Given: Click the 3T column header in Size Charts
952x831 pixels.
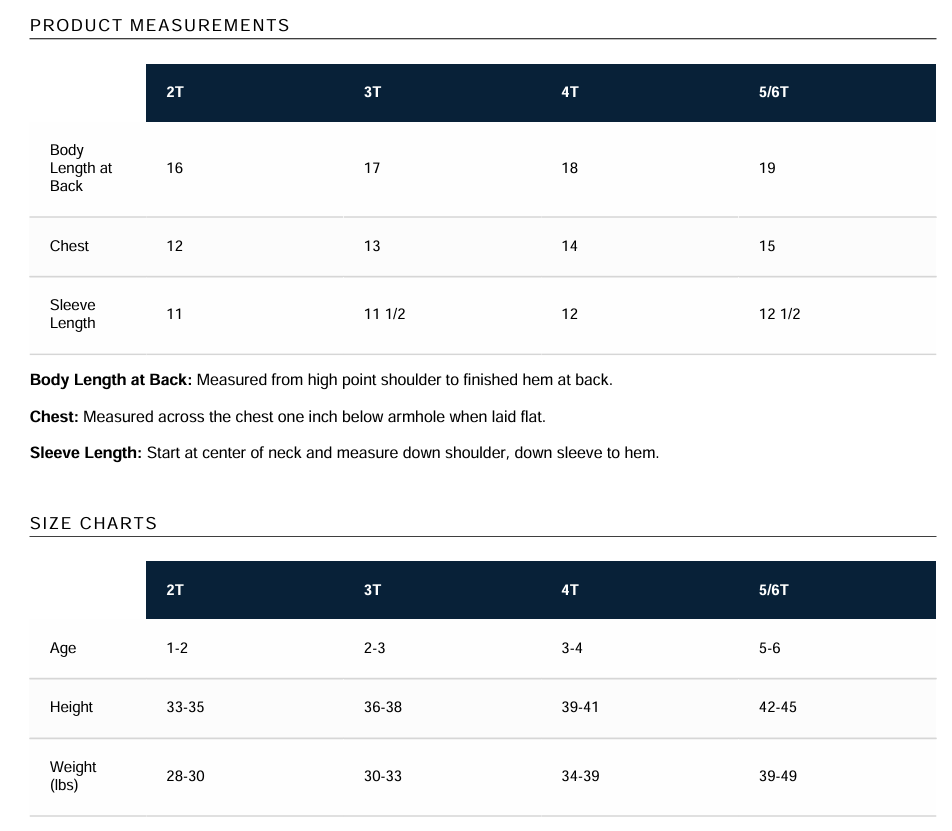Looking at the screenshot, I should pos(372,590).
